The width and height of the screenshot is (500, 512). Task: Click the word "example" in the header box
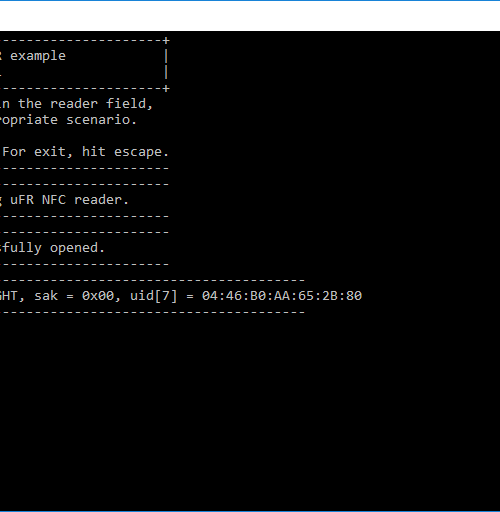pyautogui.click(x=38, y=56)
